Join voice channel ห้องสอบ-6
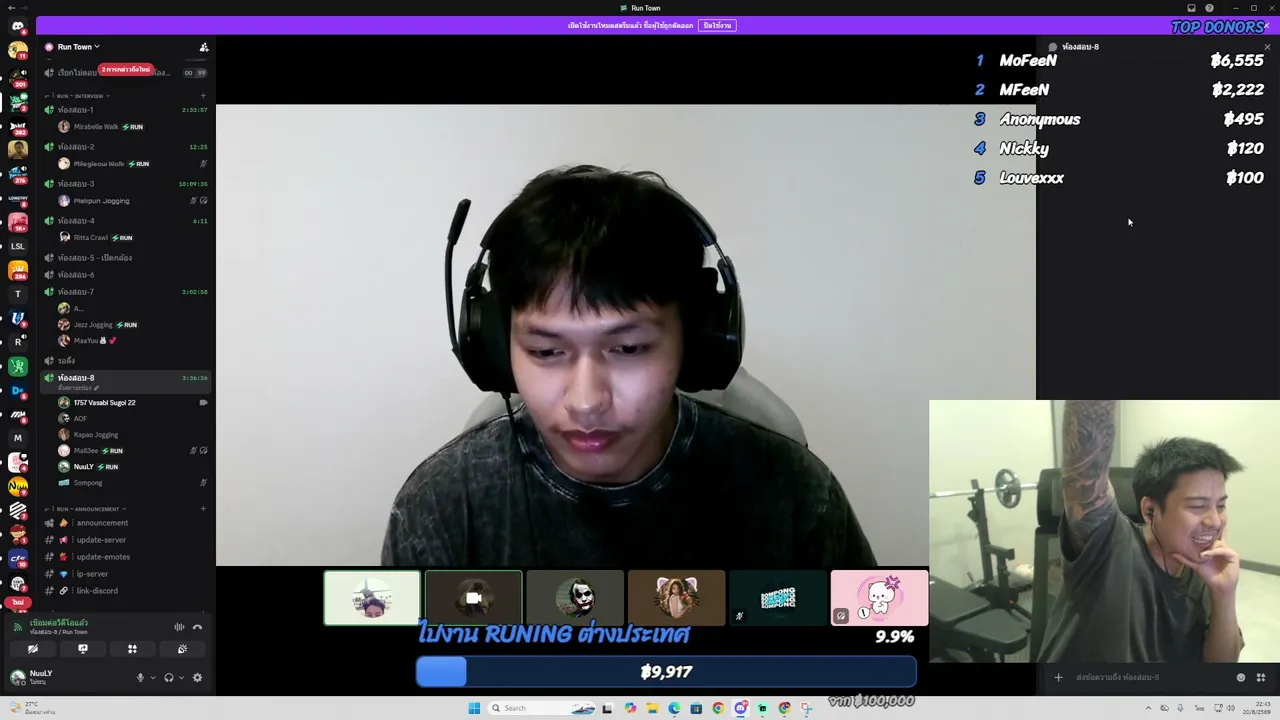 [126, 275]
